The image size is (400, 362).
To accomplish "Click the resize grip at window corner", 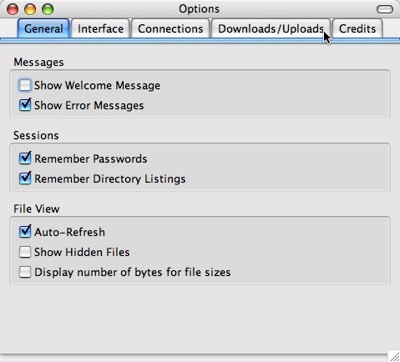I will point(394,356).
